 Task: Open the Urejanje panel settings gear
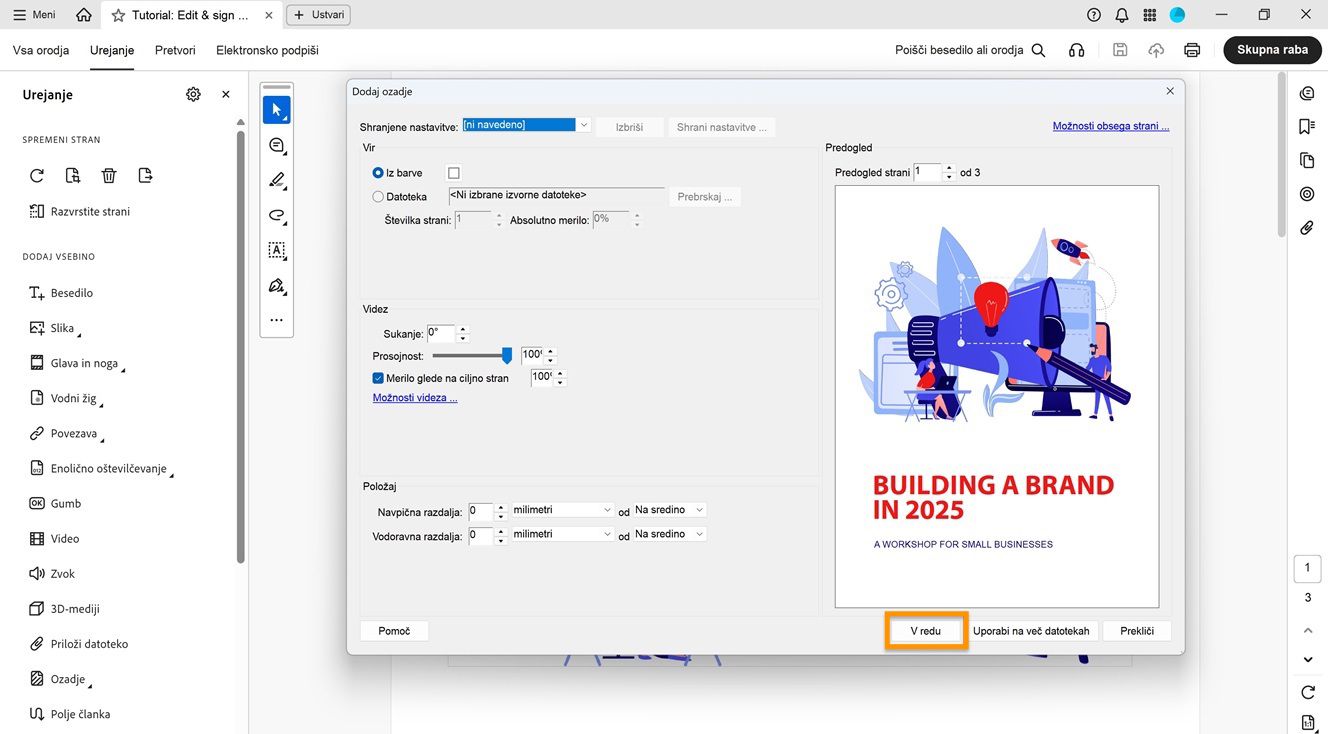tap(193, 94)
